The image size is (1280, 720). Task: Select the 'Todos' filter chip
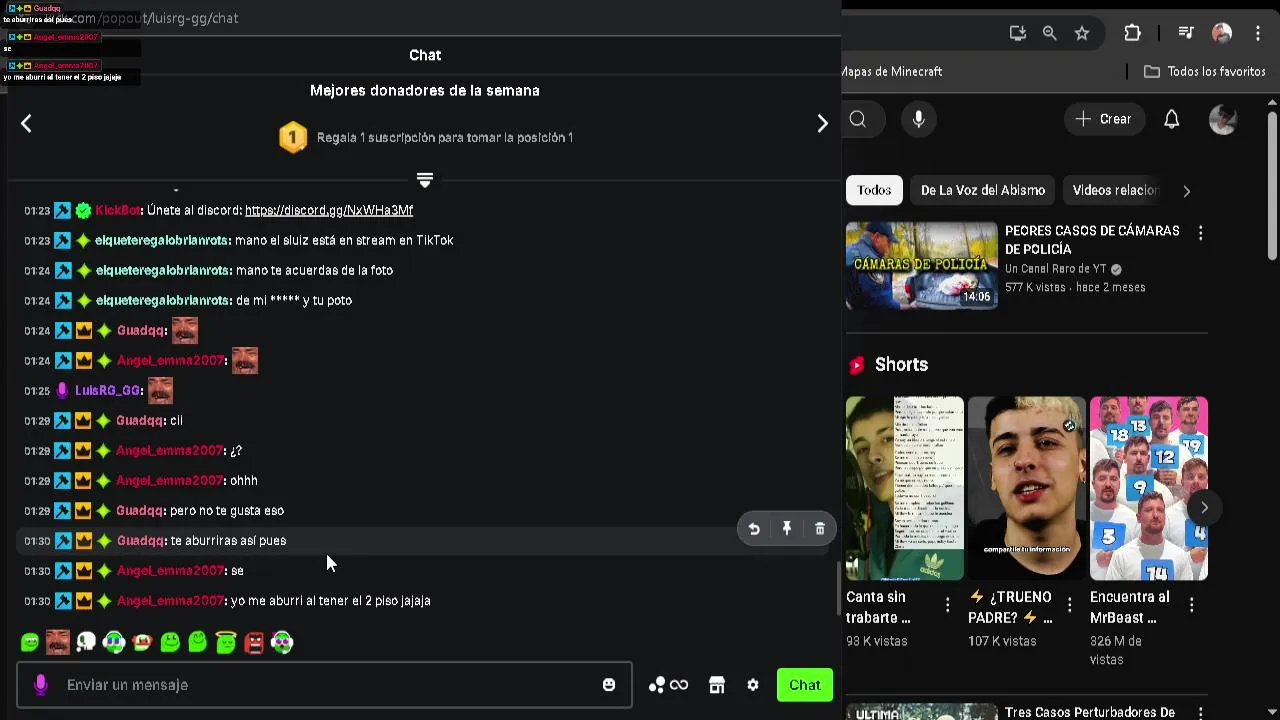coord(874,190)
